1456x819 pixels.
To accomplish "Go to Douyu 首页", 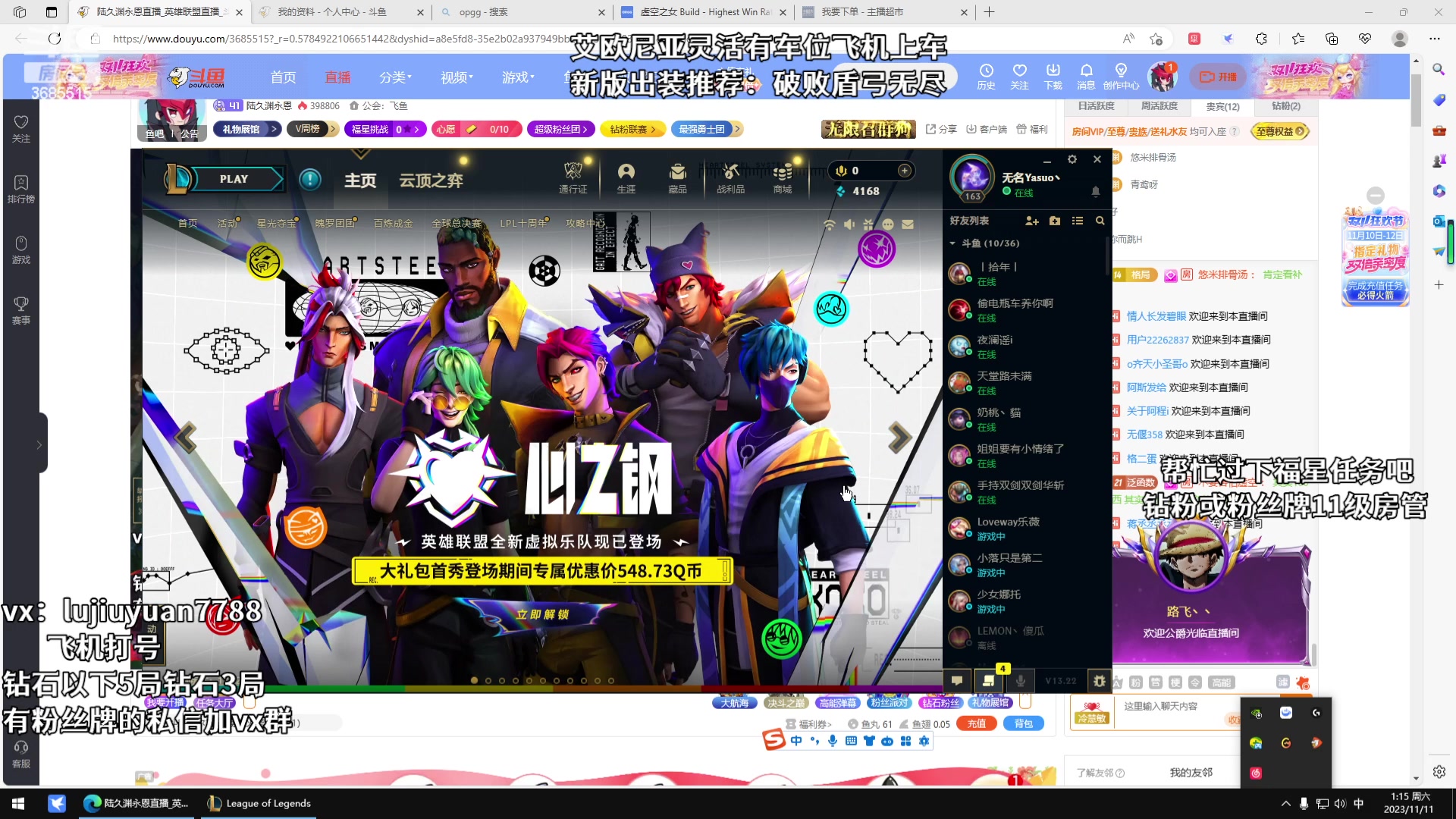I will (x=283, y=77).
